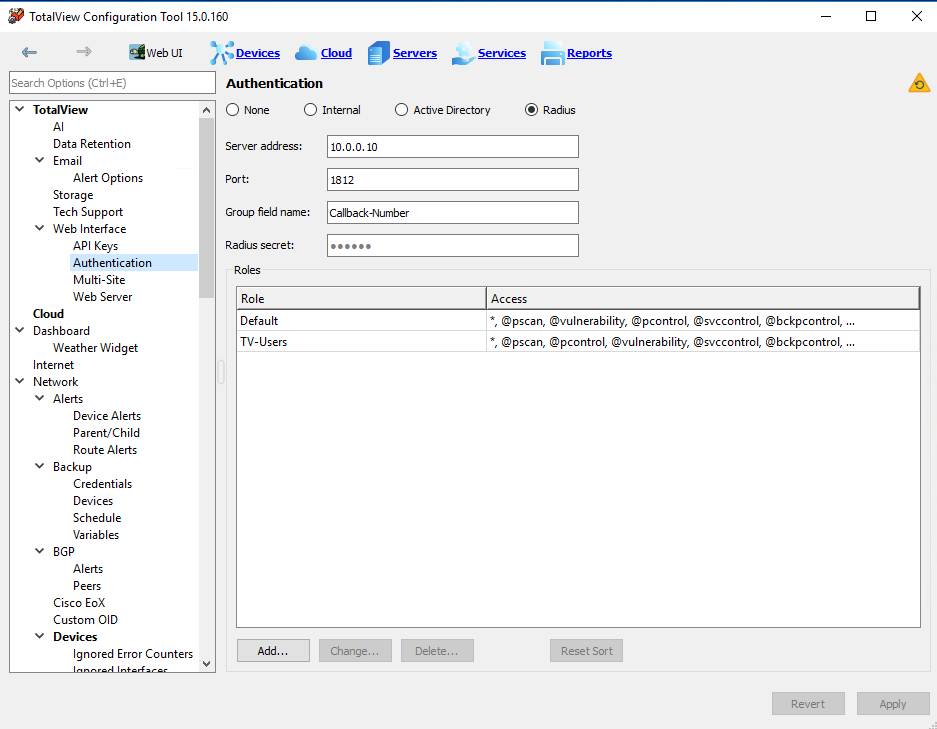Click the Role column header
This screenshot has width=937, height=729.
(361, 298)
